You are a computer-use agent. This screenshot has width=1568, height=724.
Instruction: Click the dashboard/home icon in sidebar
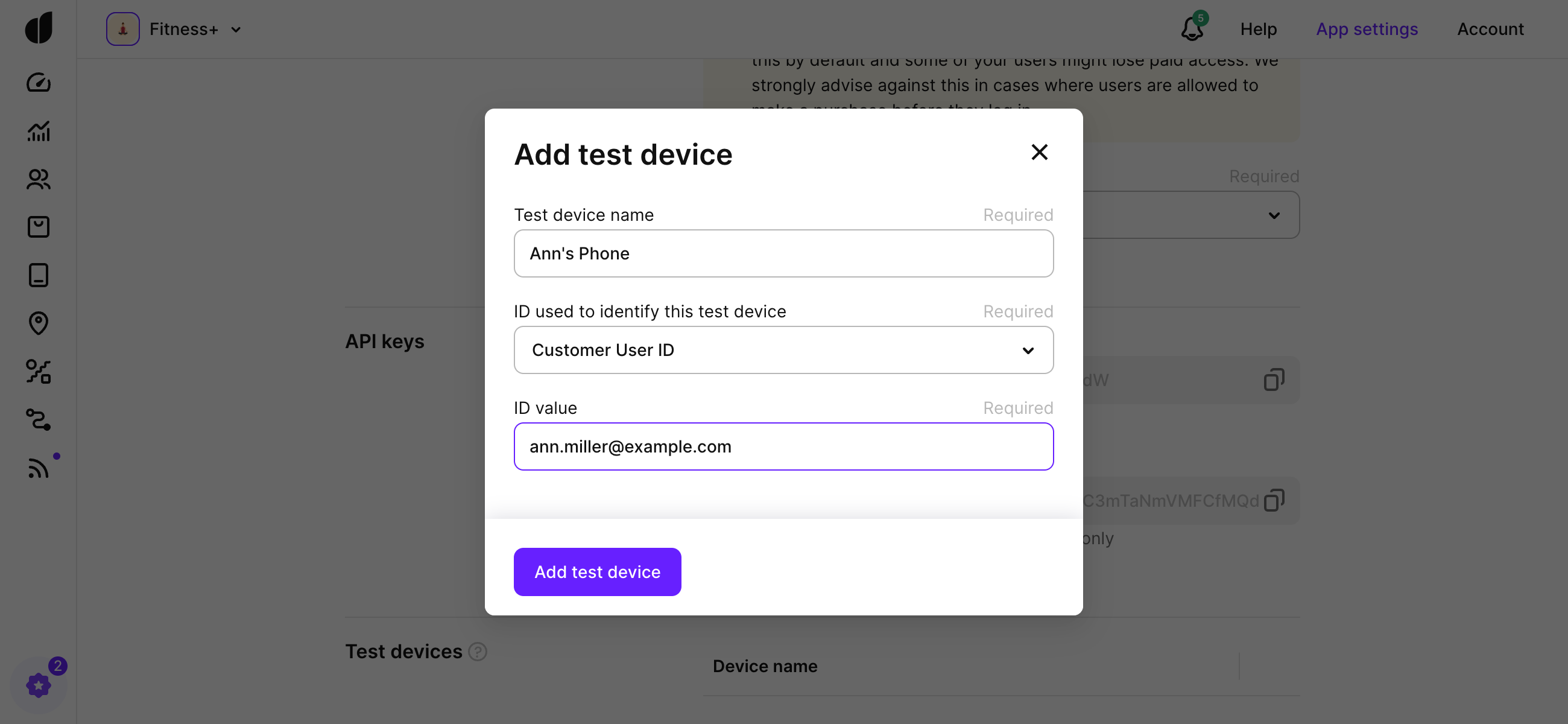click(37, 83)
